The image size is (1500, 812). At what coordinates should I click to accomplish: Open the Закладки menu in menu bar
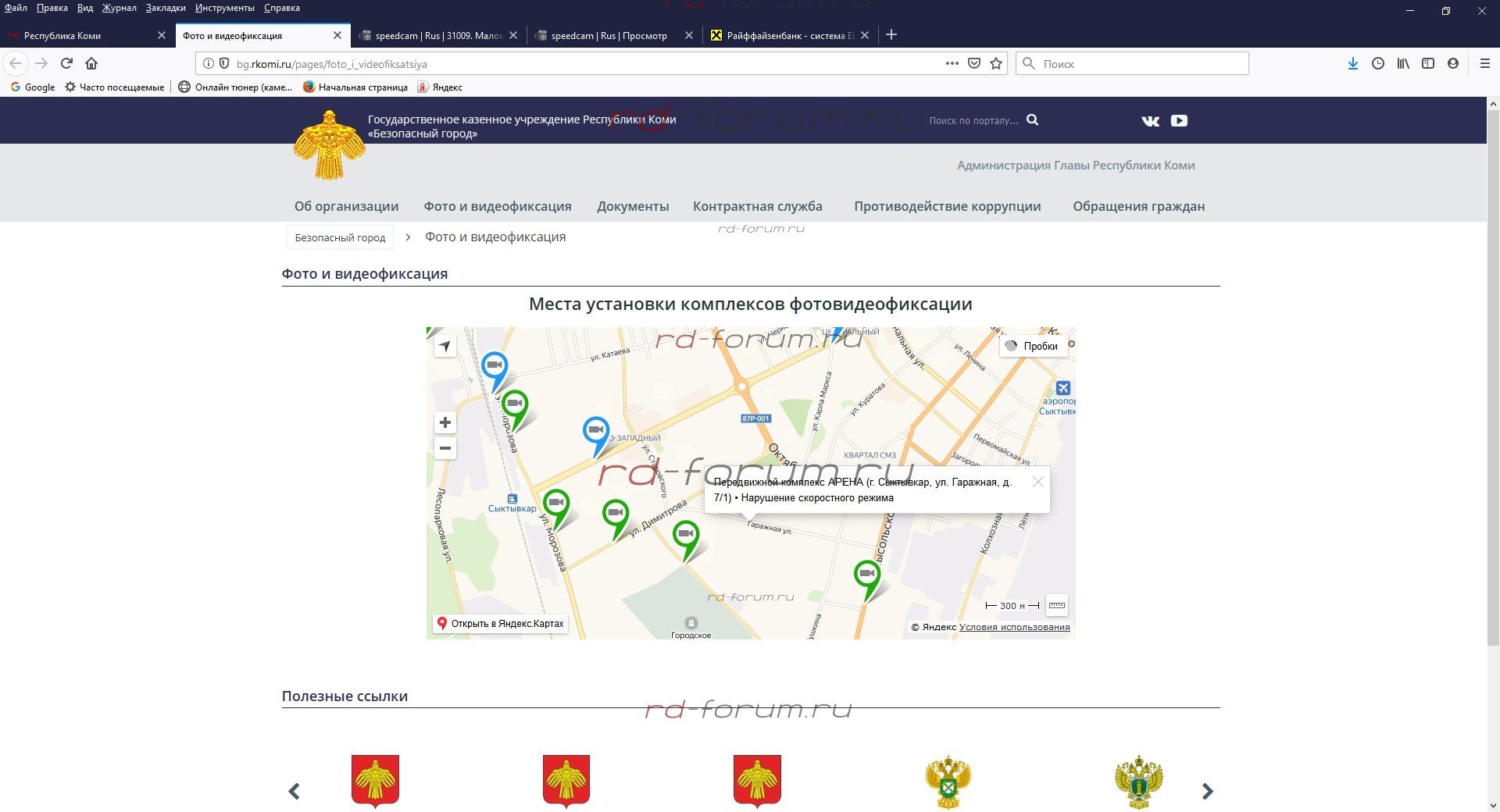point(166,8)
